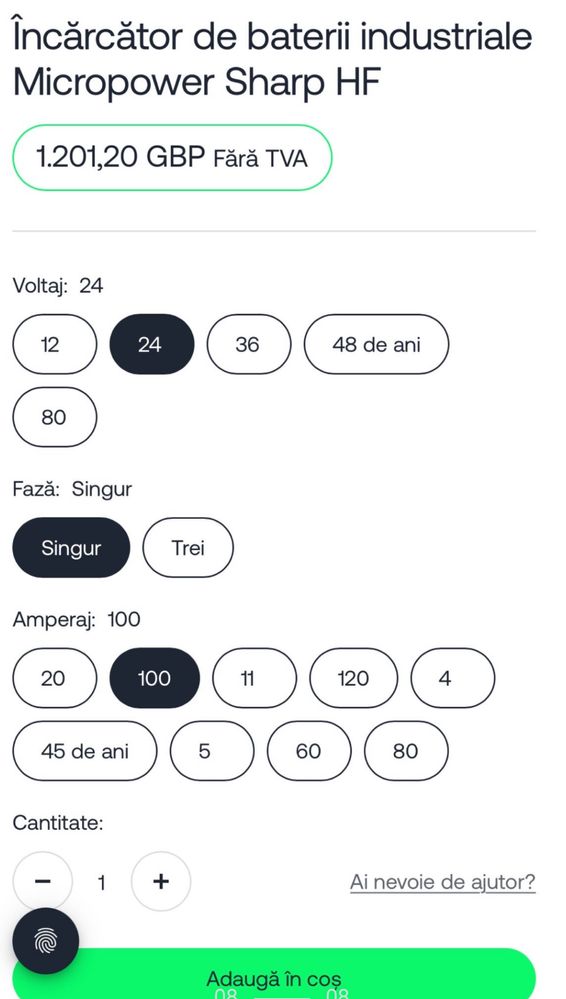566x999 pixels.
Task: Click the 1.201,20 GBP price badge
Action: (x=172, y=157)
